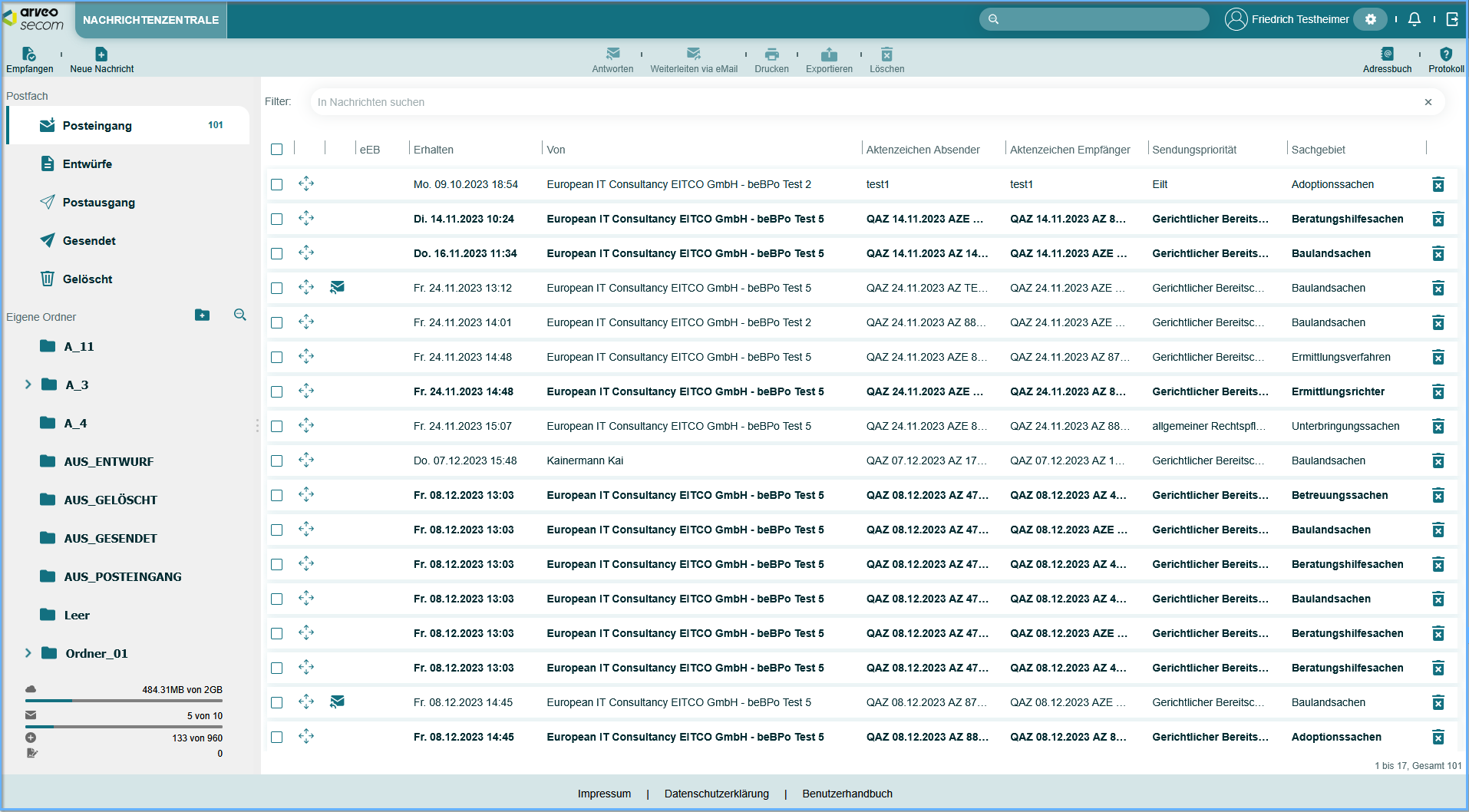Click the create new folder icon

point(202,315)
